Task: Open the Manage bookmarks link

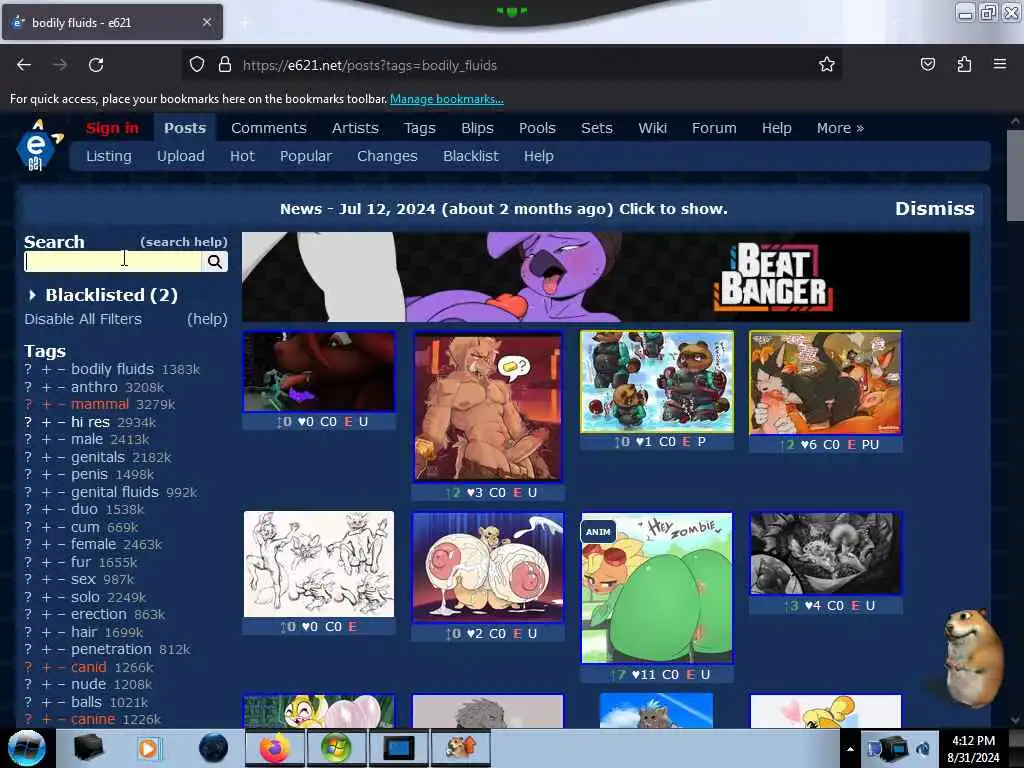Action: [x=447, y=99]
